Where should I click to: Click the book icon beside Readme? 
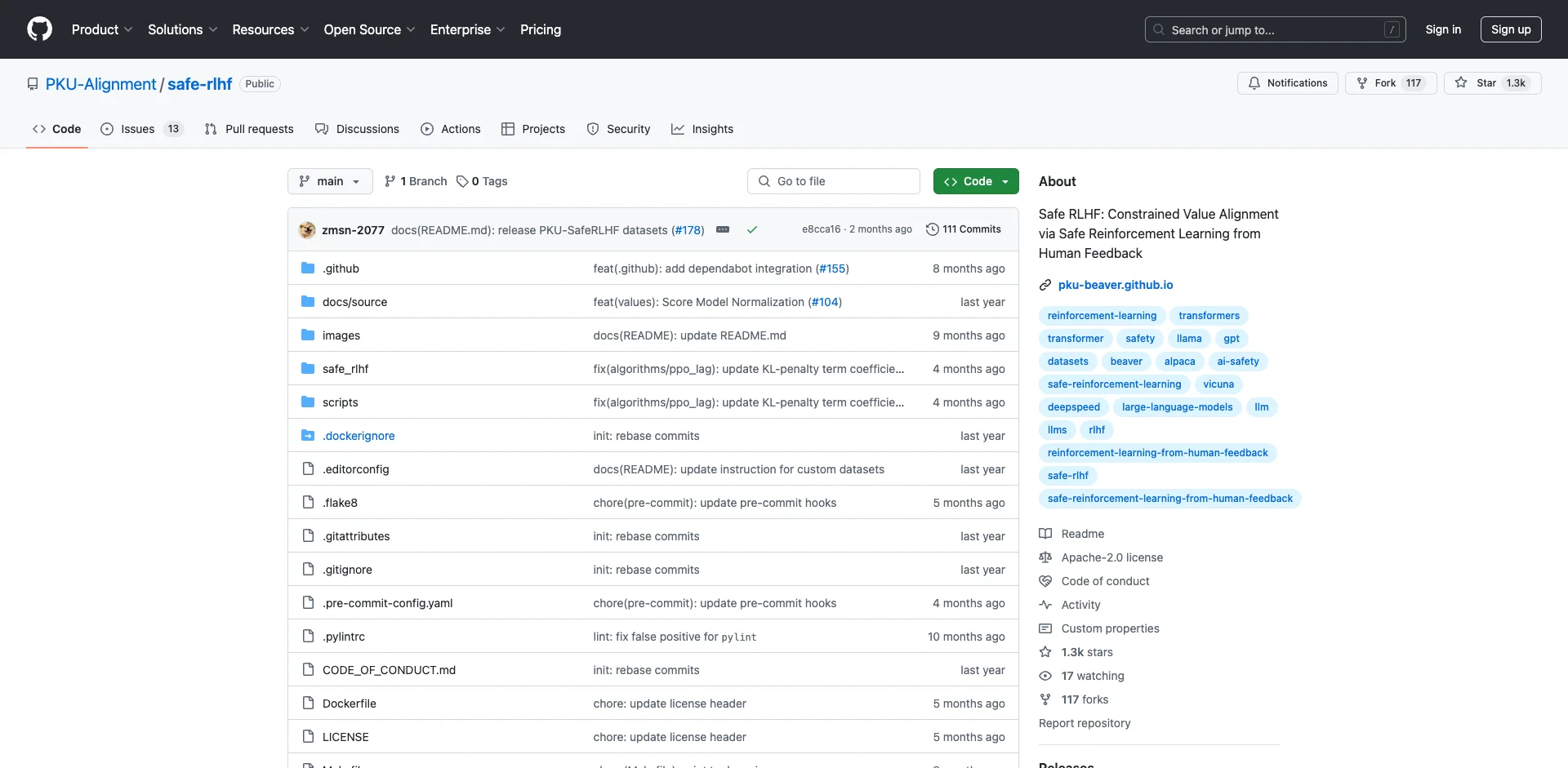click(x=1045, y=534)
